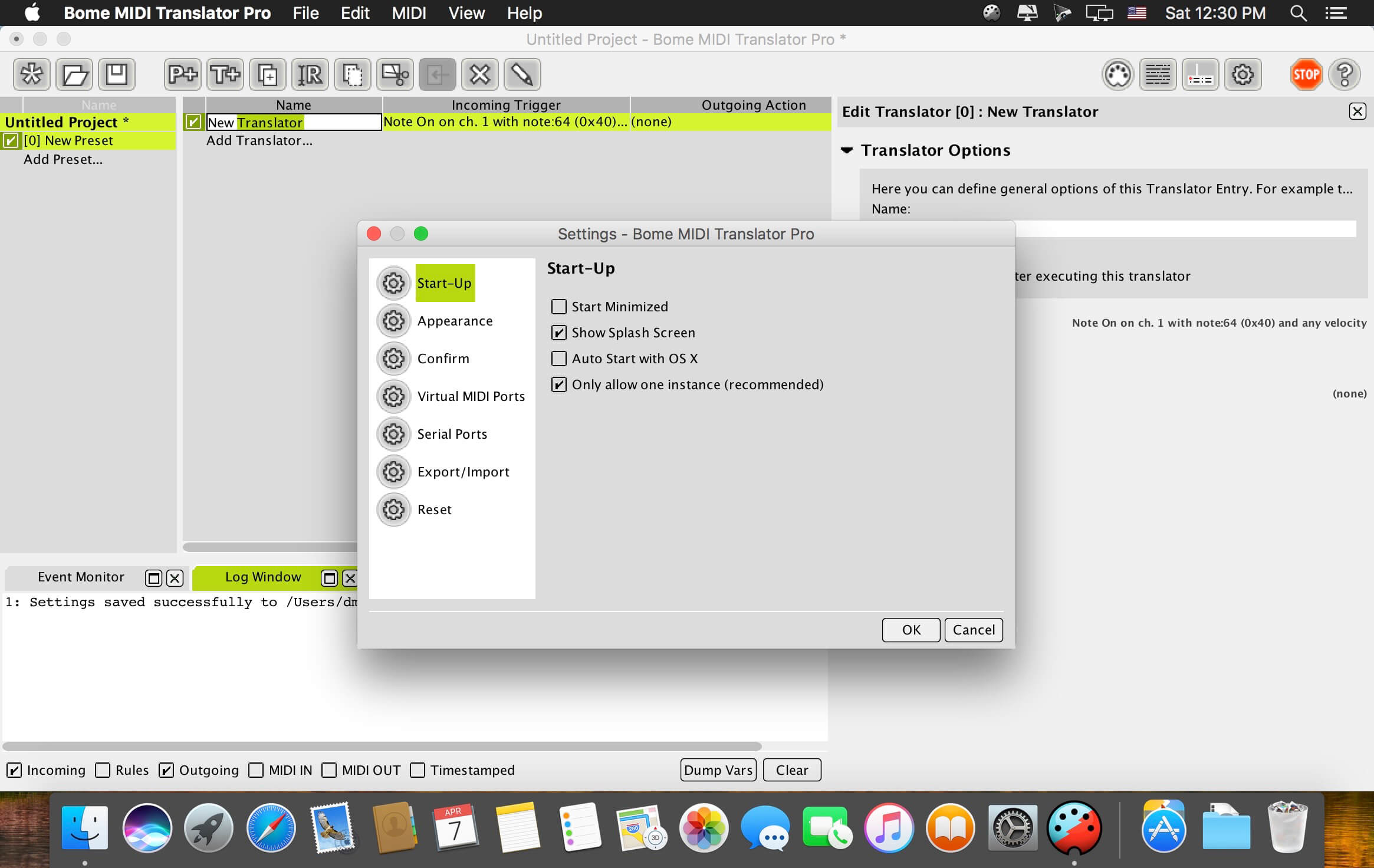The width and height of the screenshot is (1374, 868).
Task: Click the Copy toolbar icon
Action: [353, 74]
